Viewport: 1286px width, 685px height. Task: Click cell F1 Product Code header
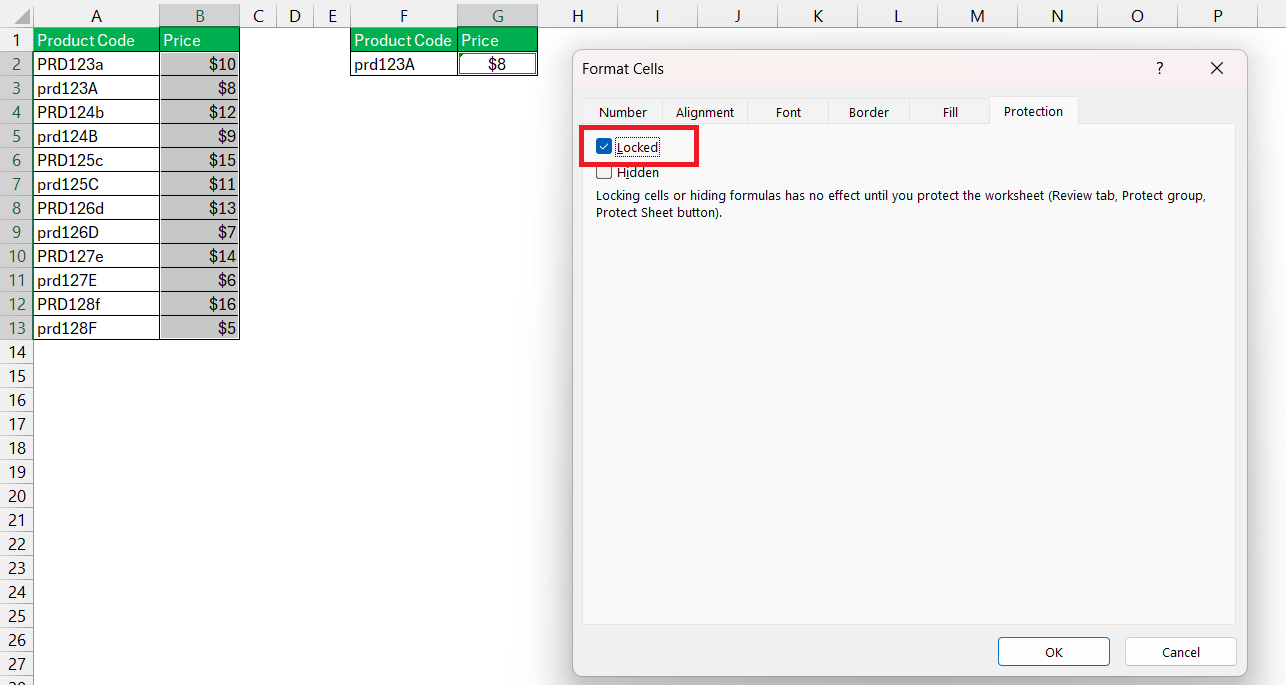[404, 40]
